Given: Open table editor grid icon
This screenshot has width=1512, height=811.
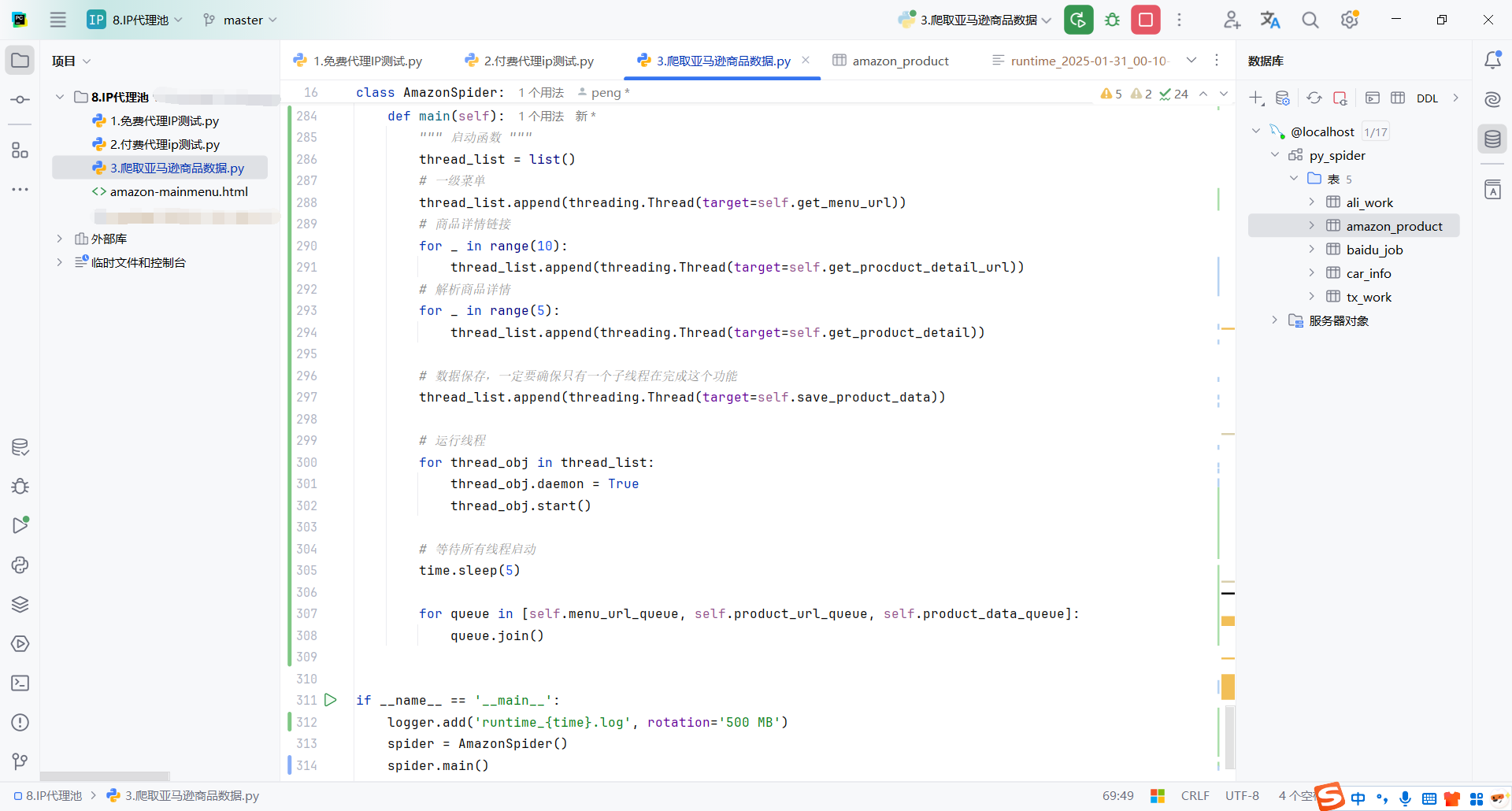Looking at the screenshot, I should tap(1398, 98).
